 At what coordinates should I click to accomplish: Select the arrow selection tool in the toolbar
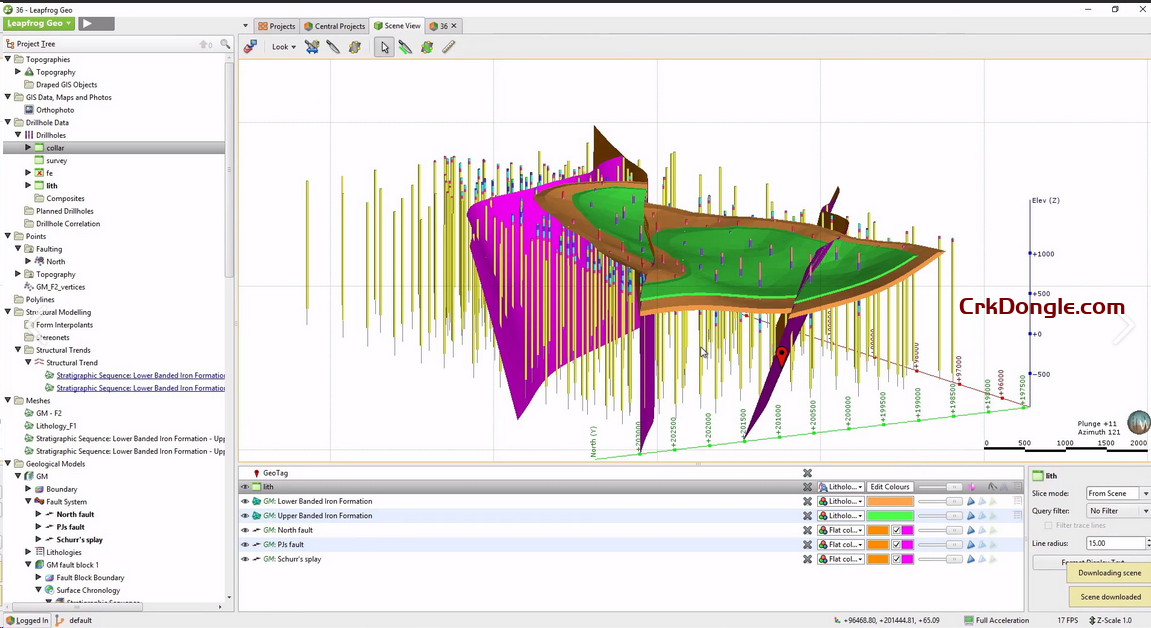click(x=384, y=47)
